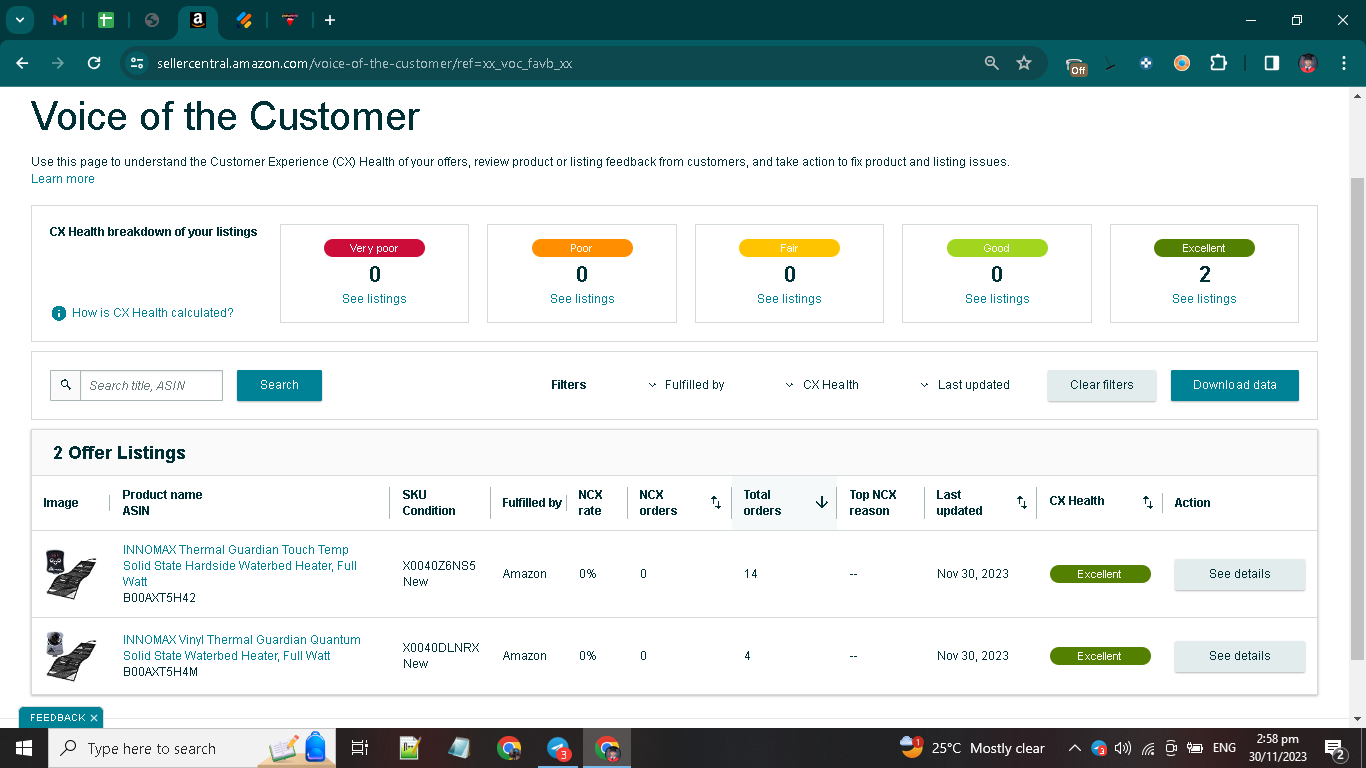Screen dimensions: 1366x768
Task: Open the Extensions puzzle piece icon
Action: [x=1218, y=63]
